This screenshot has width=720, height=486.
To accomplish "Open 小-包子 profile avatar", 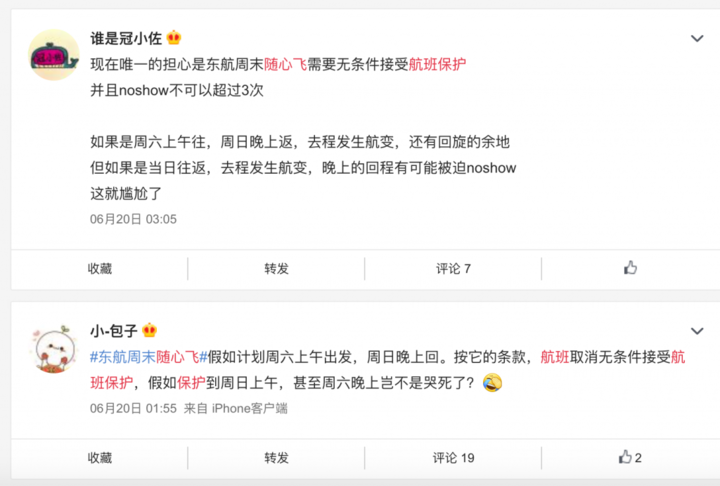I will 54,348.
